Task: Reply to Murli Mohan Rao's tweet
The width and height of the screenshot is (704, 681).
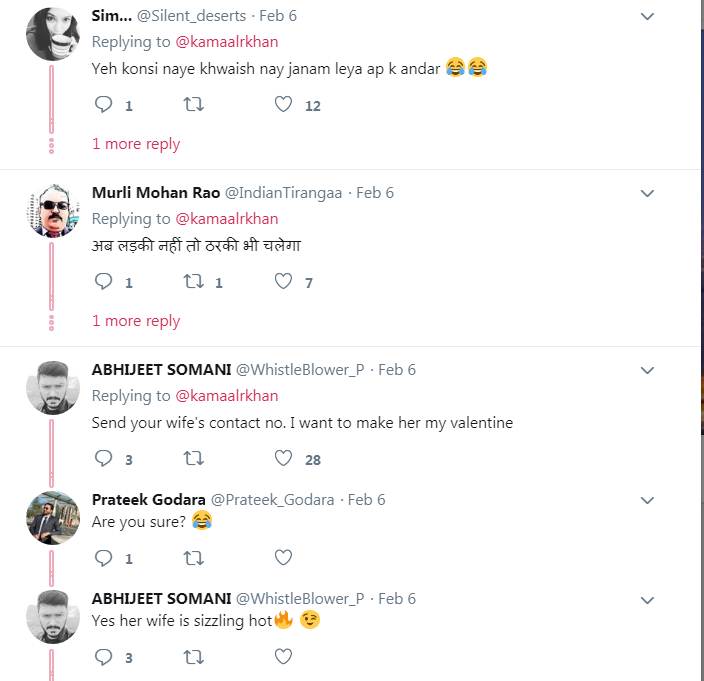Action: tap(103, 282)
